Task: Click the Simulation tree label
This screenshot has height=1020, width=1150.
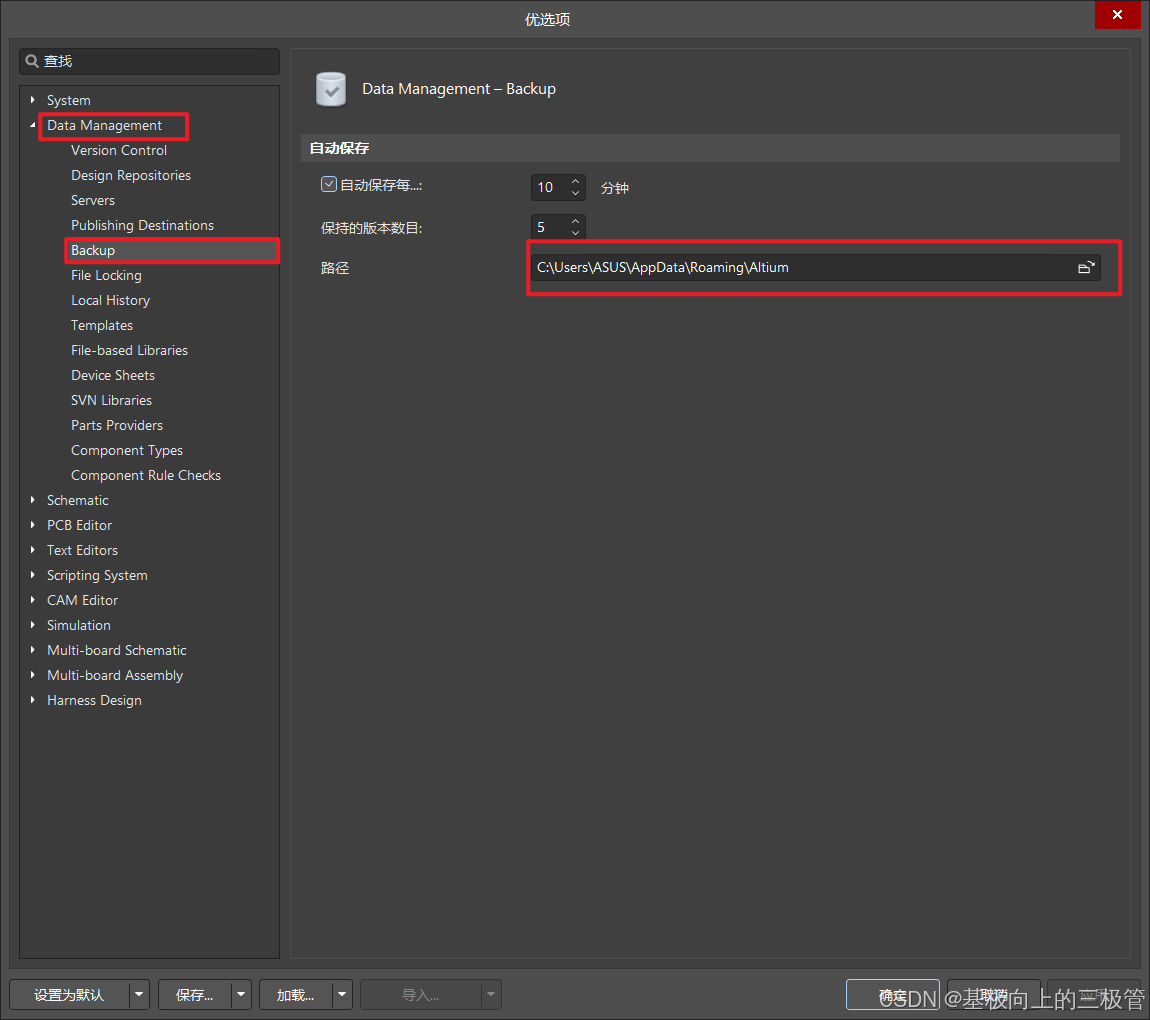Action: [x=78, y=625]
